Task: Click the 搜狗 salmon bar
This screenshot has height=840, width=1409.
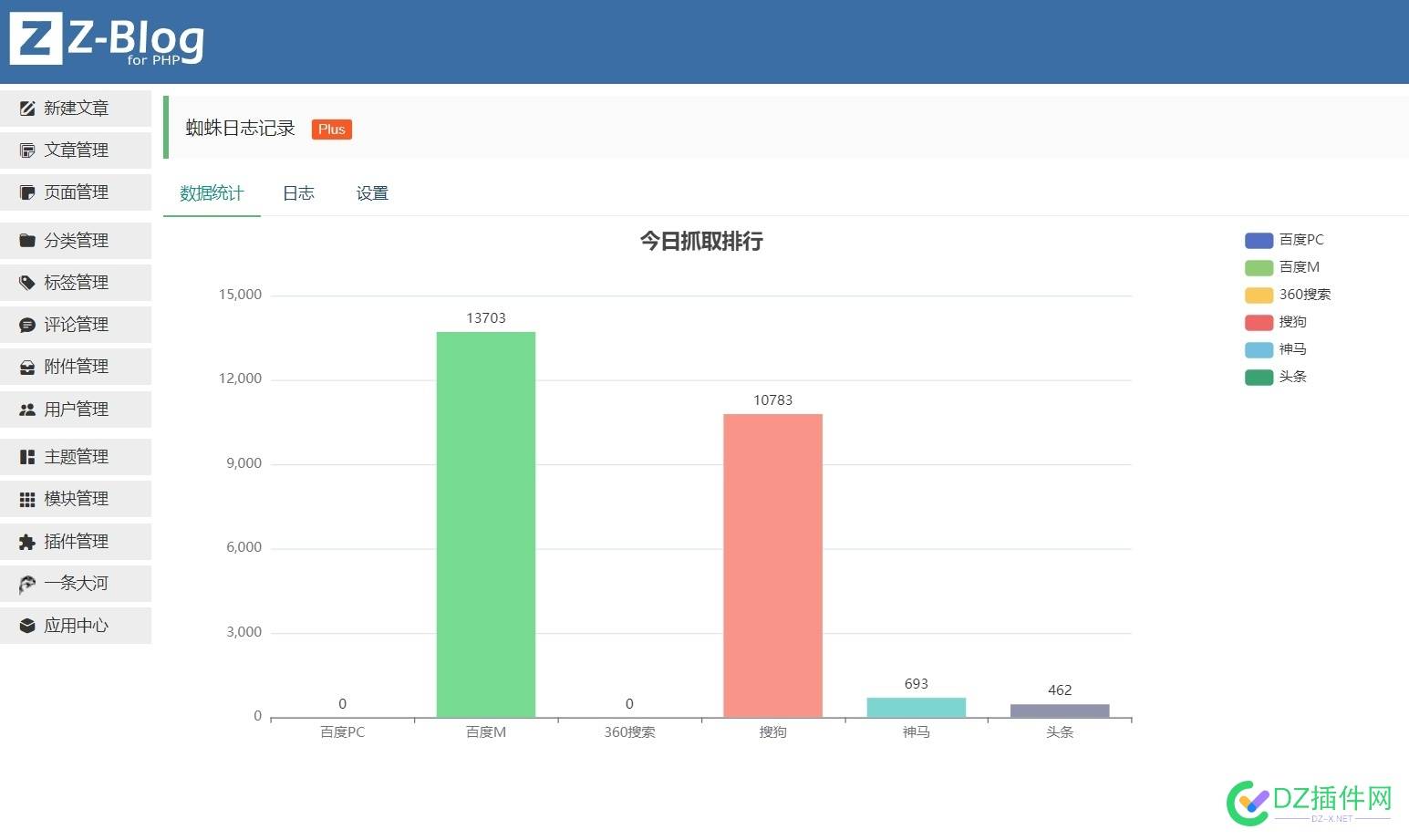Action: (772, 565)
